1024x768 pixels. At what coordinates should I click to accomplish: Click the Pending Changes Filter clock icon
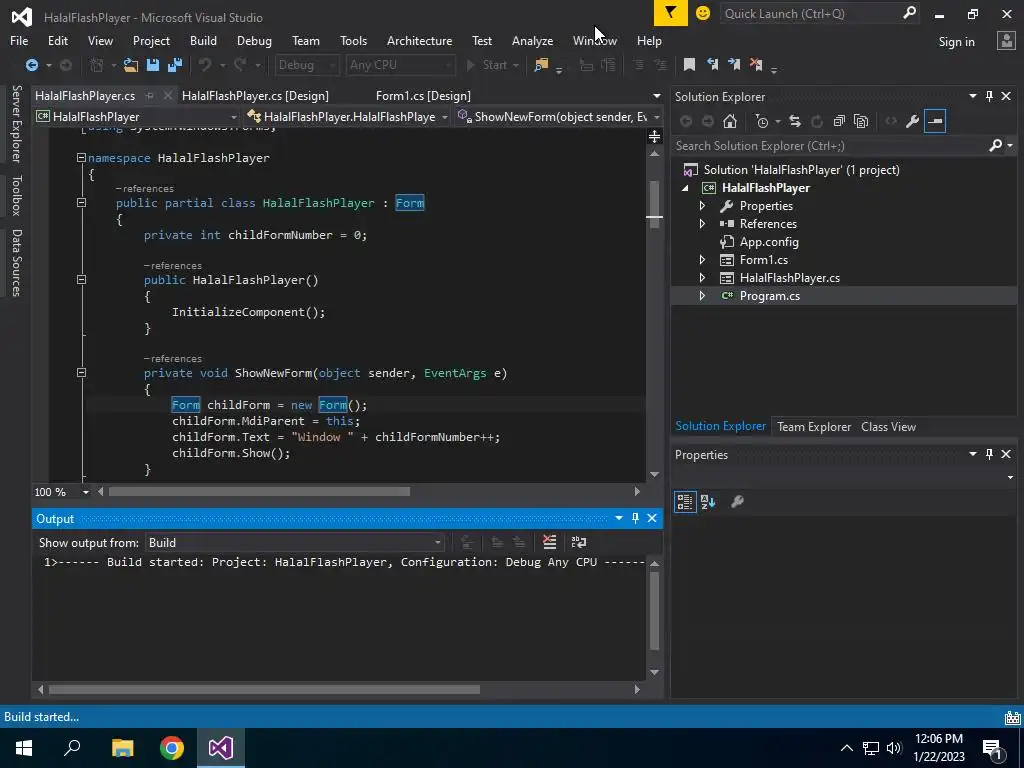761,121
